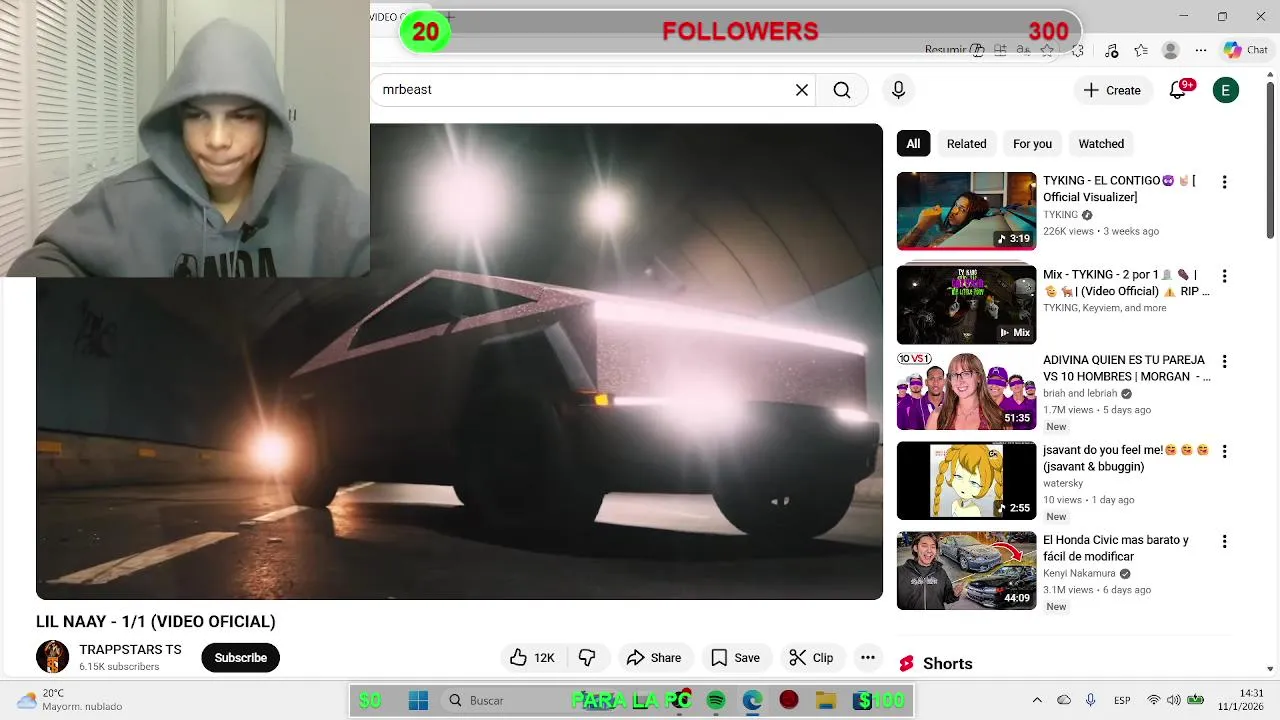
Task: Open briah and lebriah channel name
Action: click(x=1080, y=393)
